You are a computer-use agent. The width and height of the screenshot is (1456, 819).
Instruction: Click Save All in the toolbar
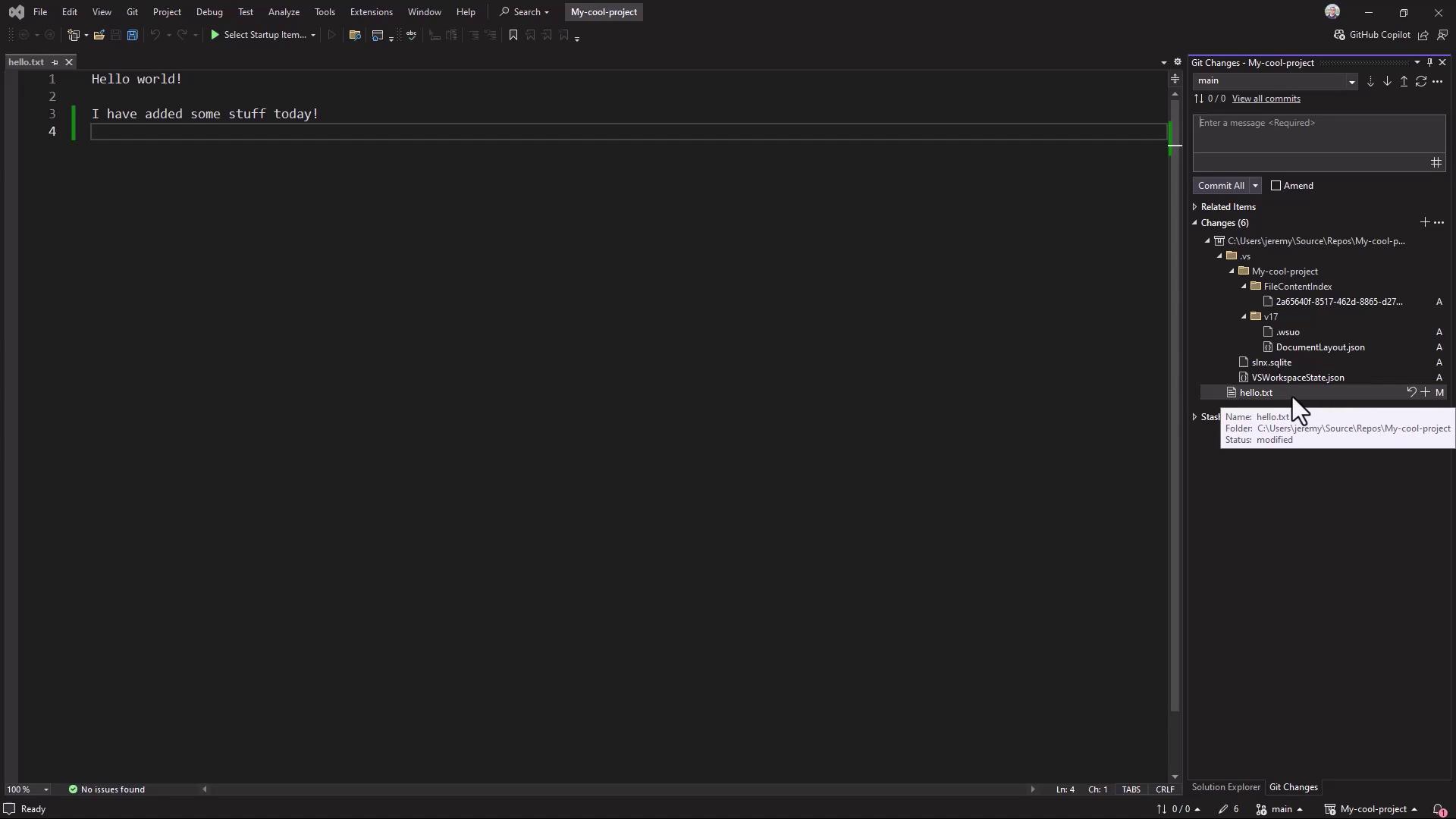(x=132, y=35)
